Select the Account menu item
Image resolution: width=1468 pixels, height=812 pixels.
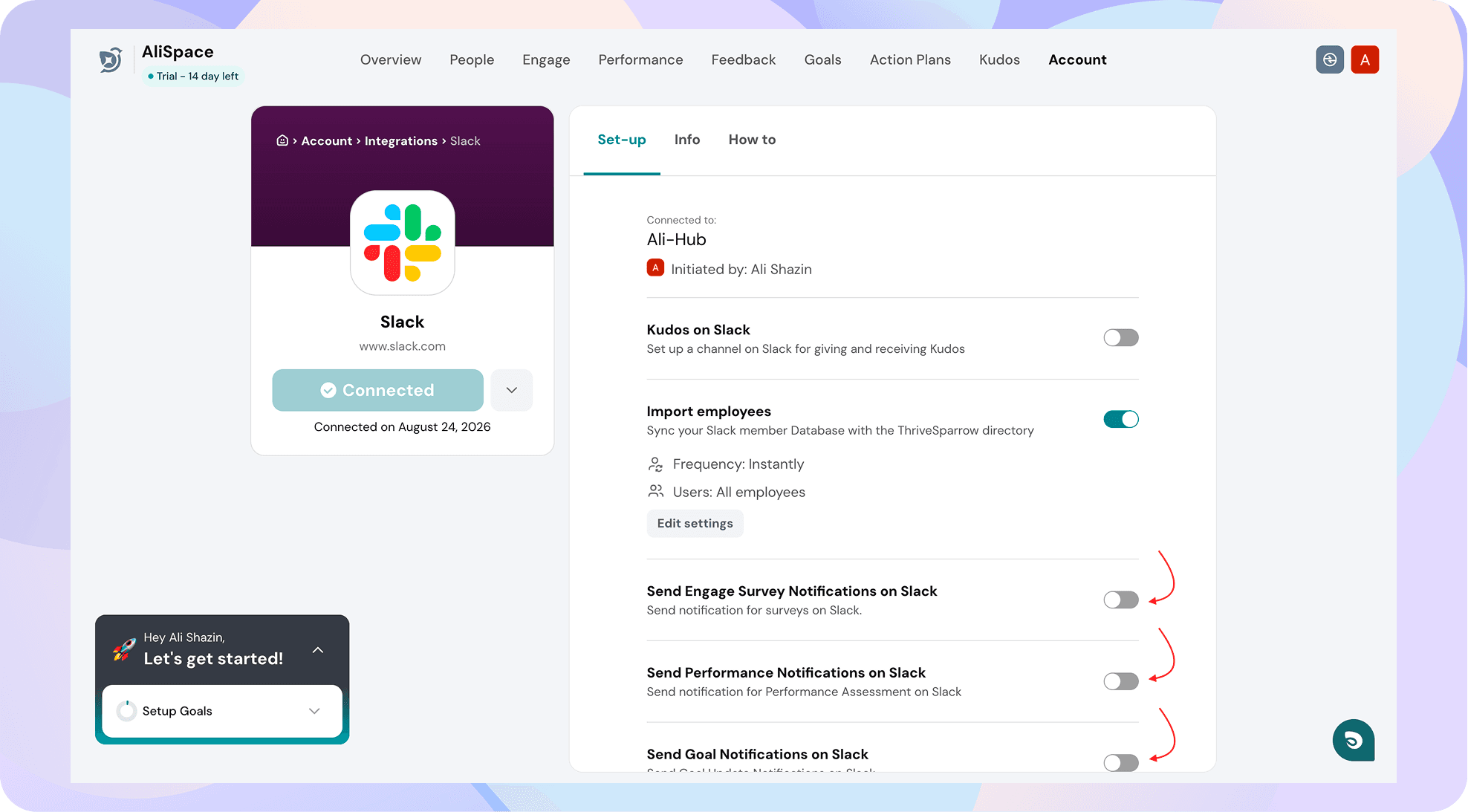click(x=1077, y=59)
